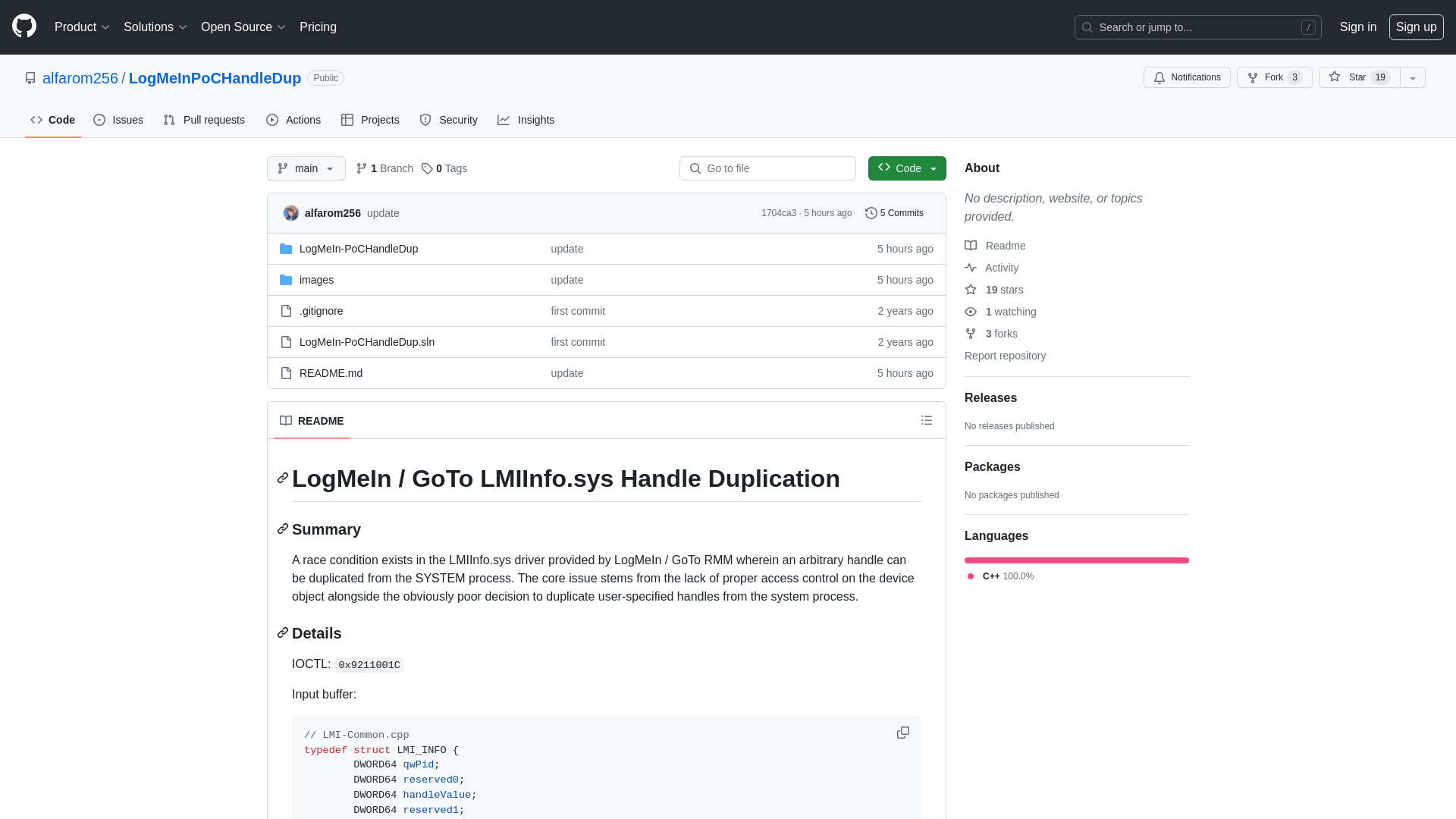The image size is (1456, 819).
Task: Click the GitHub logo icon
Action: tap(24, 27)
